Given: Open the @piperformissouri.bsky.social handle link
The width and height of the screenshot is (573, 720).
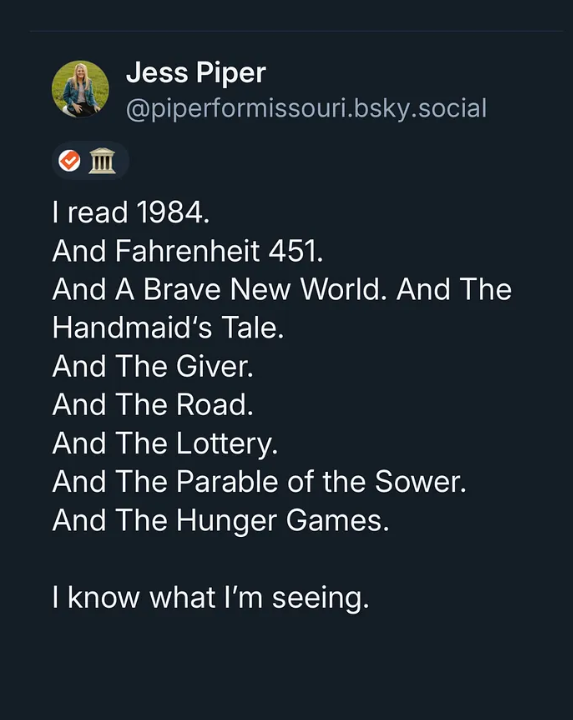Looking at the screenshot, I should point(306,108).
